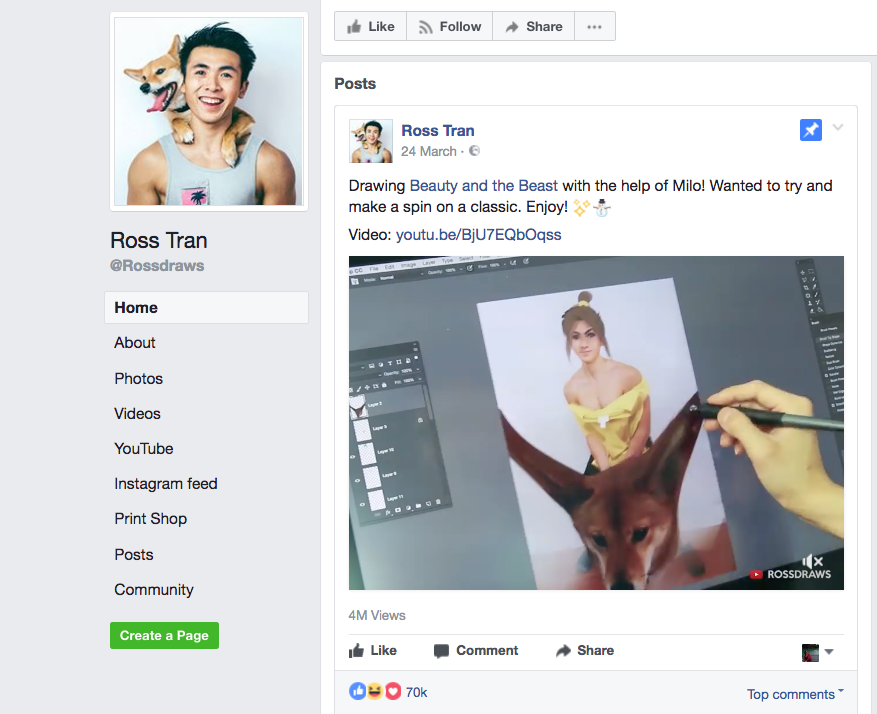This screenshot has height=714, width=877.
Task: Open the small post author avatar
Action: [x=371, y=141]
